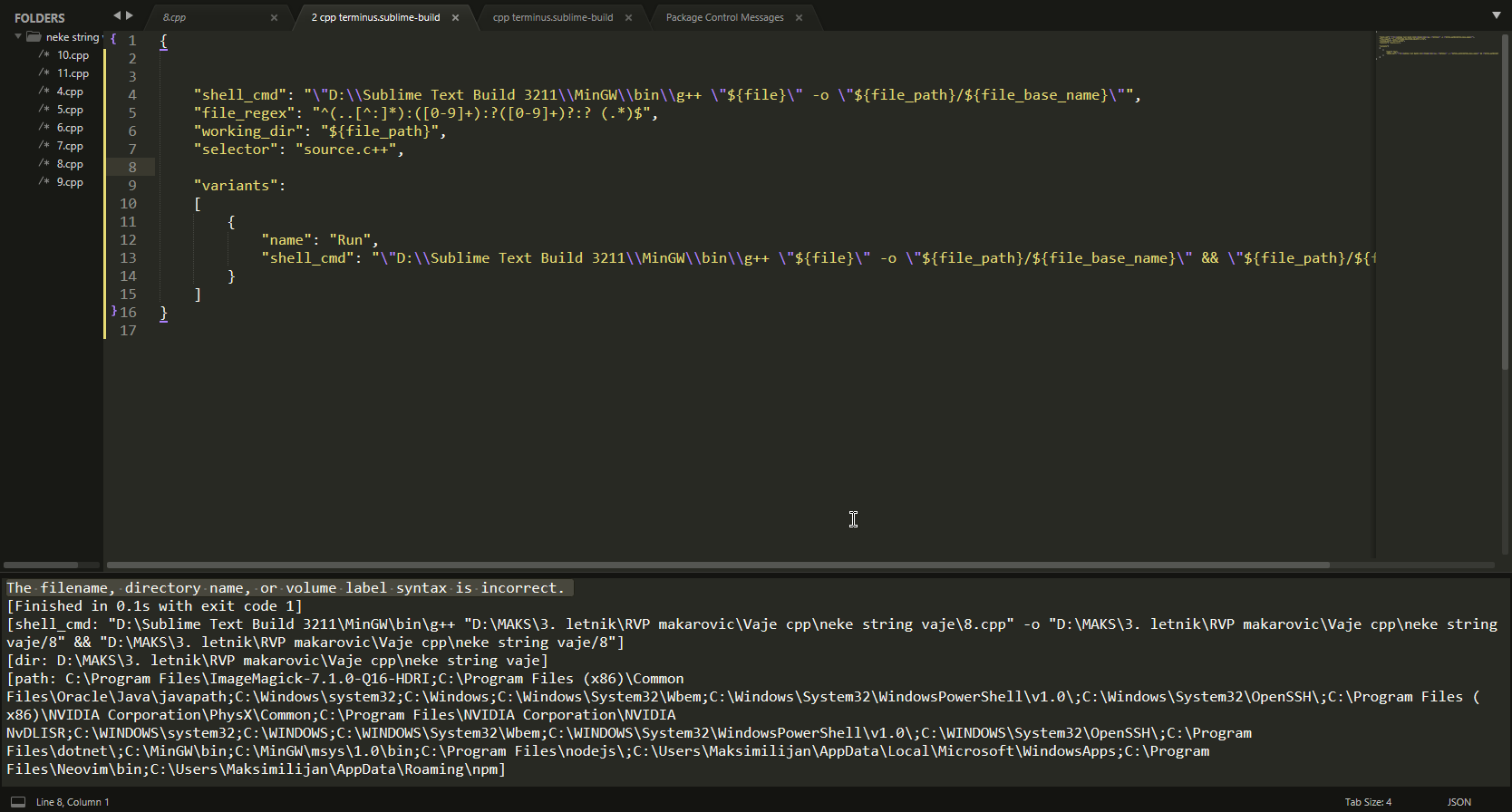Open the tab list dropdown arrow
The height and width of the screenshot is (812, 1512).
(x=1496, y=15)
